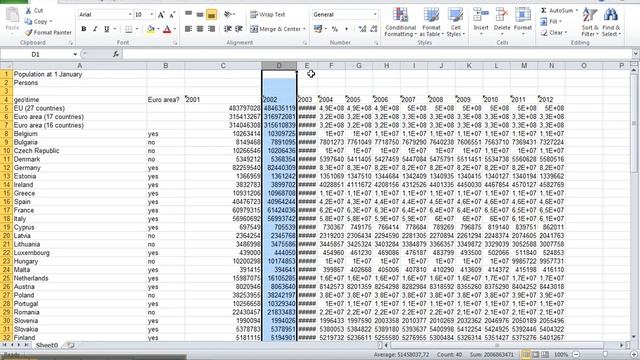This screenshot has height=360, width=640.
Task: Click cell 'Euro area?'
Action: [165, 100]
